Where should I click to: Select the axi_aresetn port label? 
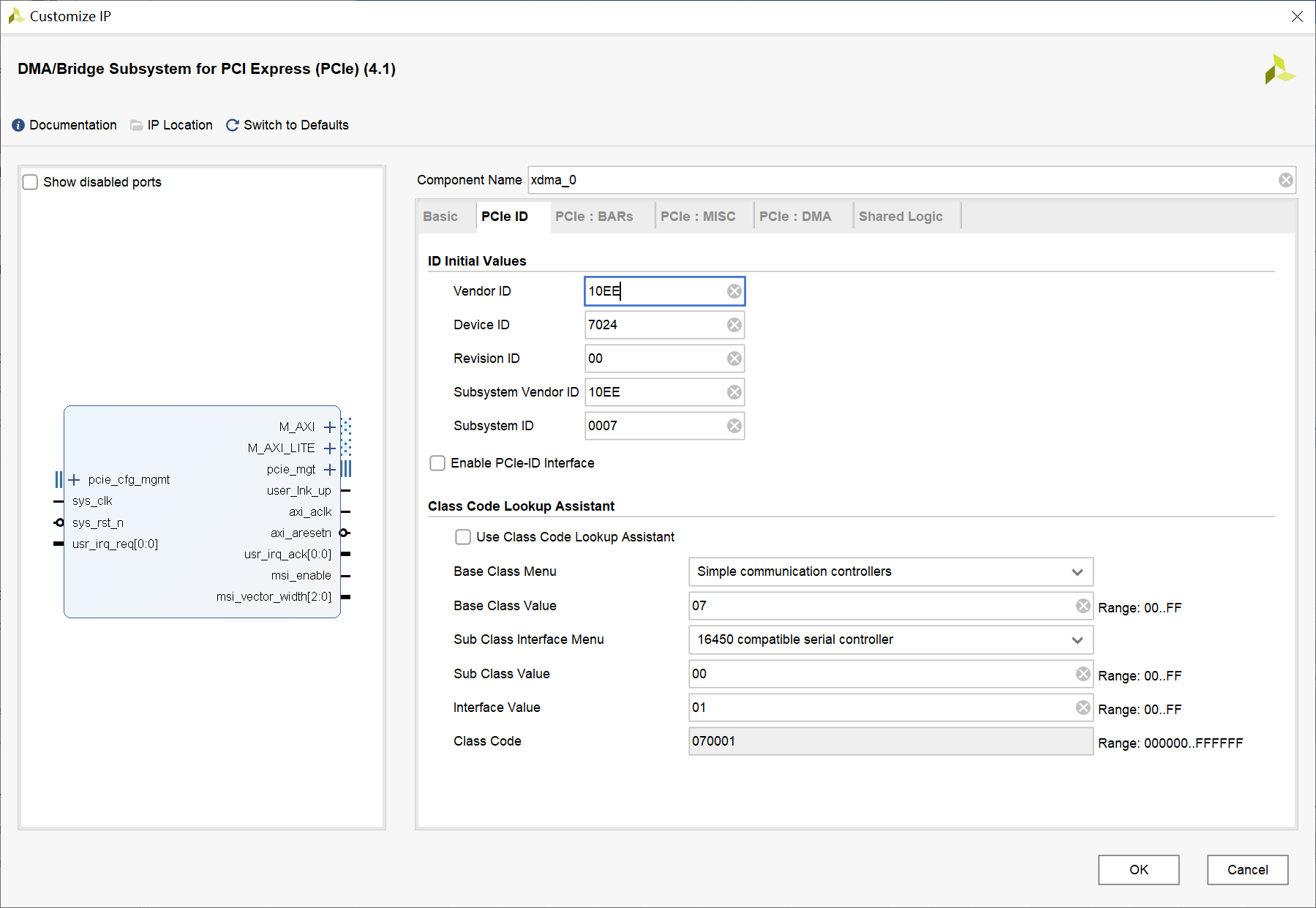tap(301, 533)
